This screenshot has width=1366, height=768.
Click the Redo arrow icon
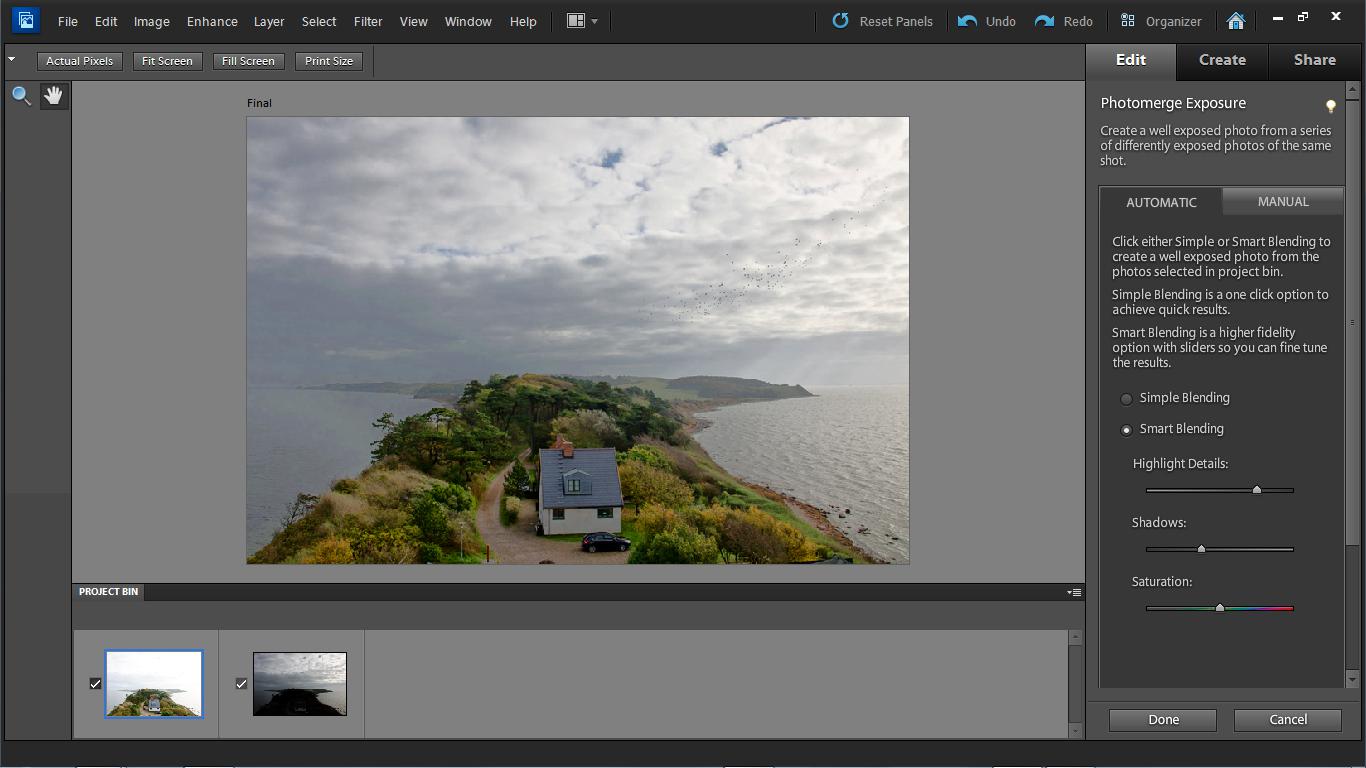(1044, 21)
